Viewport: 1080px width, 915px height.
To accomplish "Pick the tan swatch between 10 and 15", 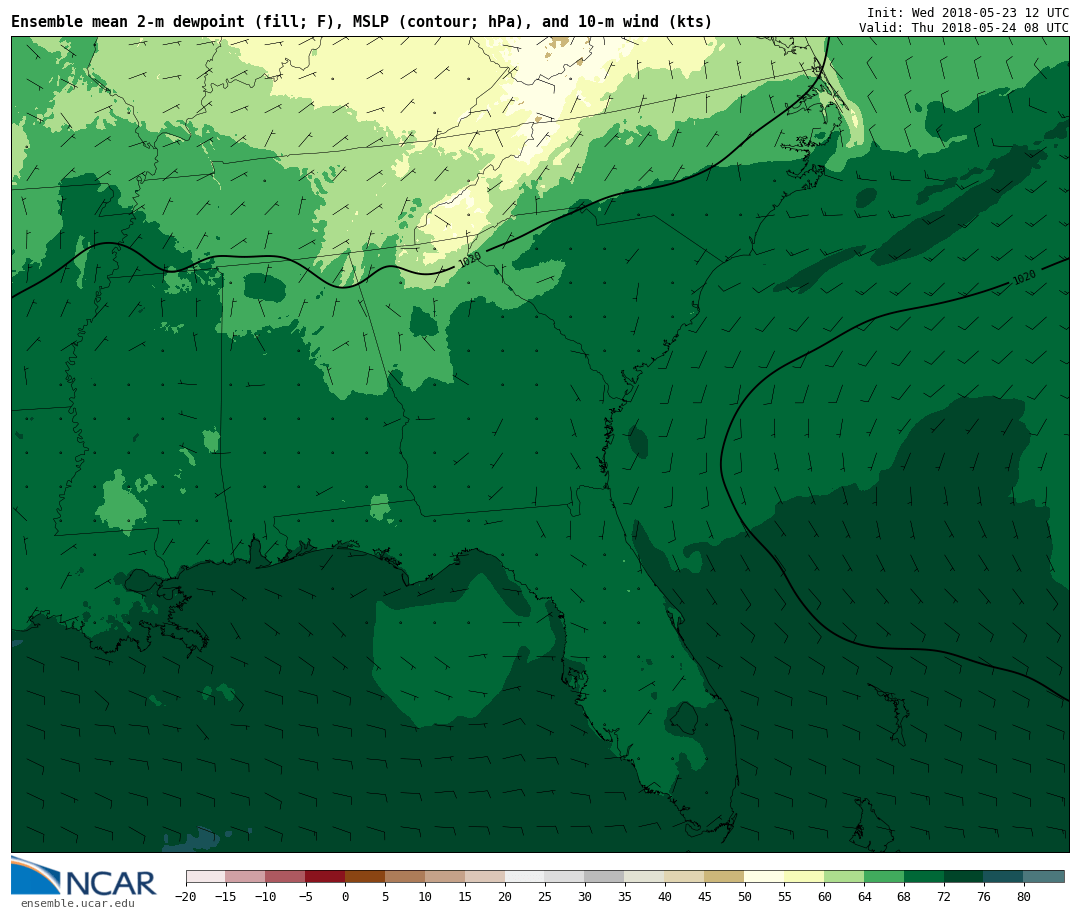I will 445,877.
